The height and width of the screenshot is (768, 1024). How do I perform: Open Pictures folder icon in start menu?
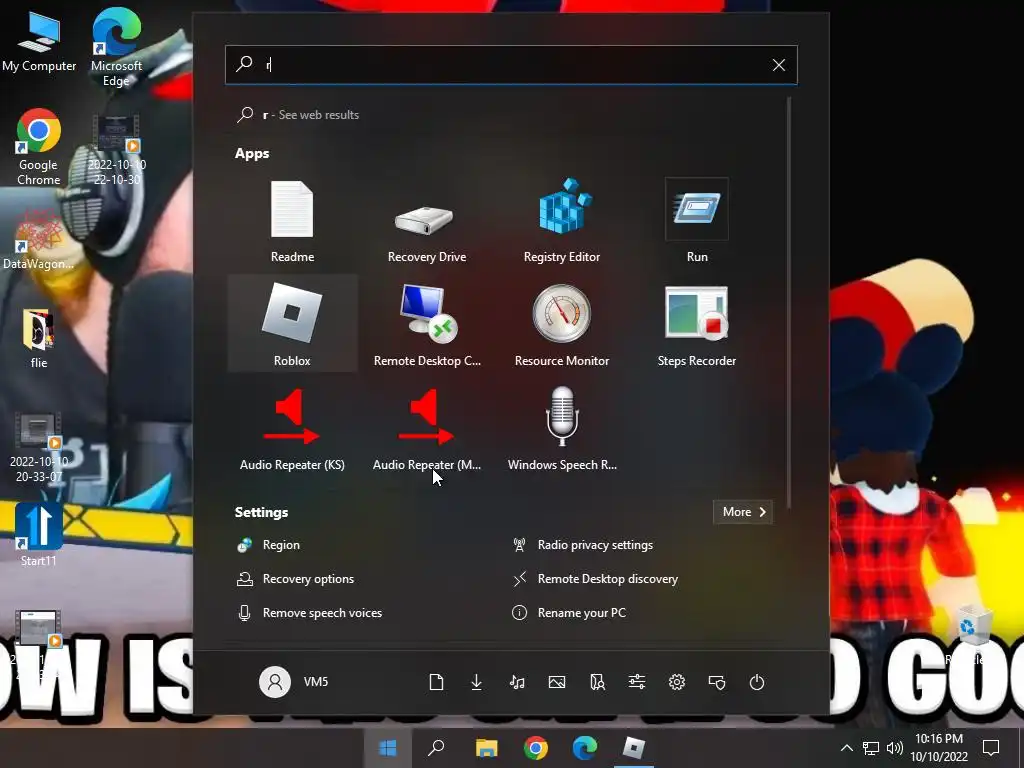point(557,682)
